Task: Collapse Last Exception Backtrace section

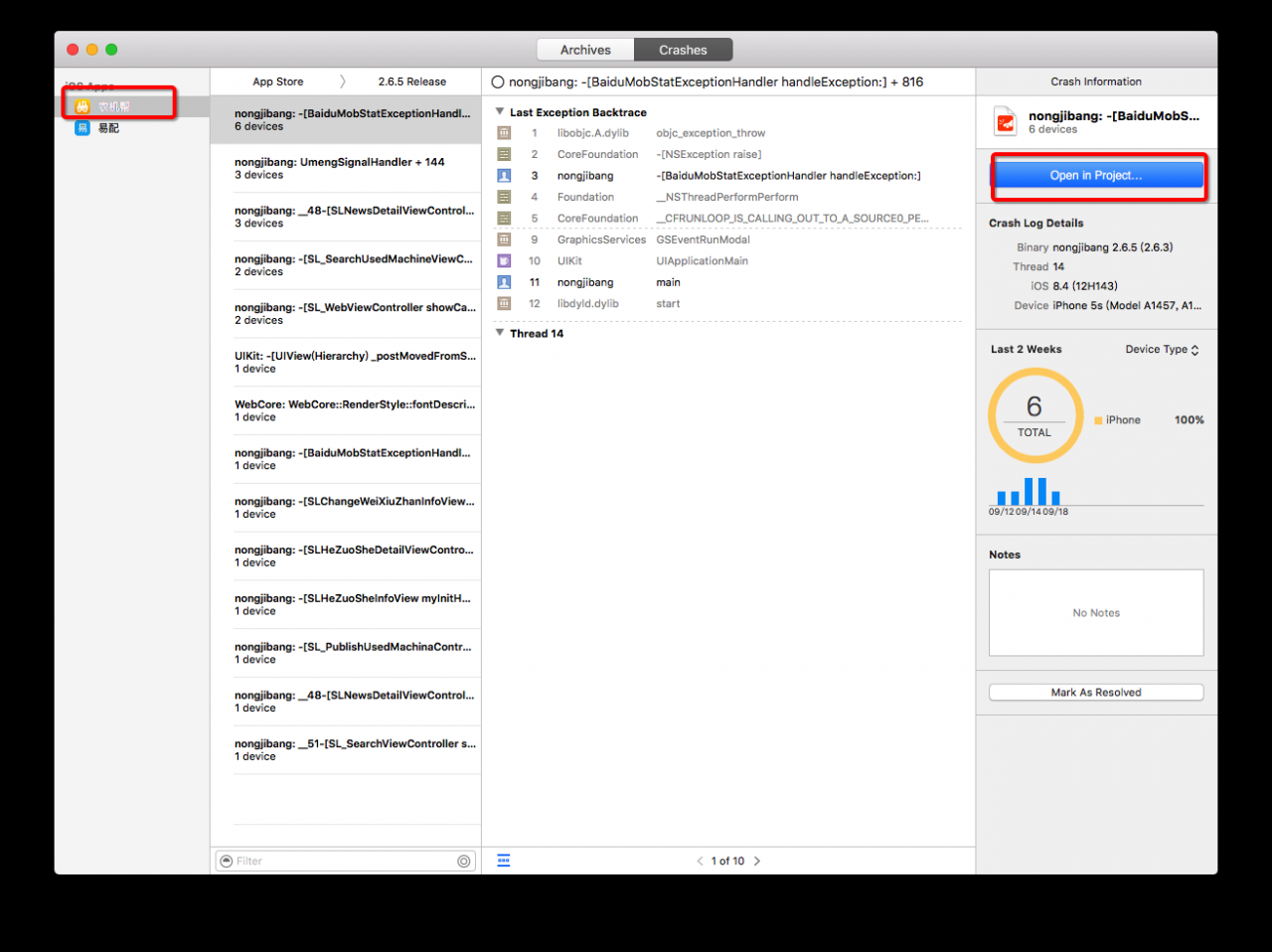Action: (x=500, y=112)
